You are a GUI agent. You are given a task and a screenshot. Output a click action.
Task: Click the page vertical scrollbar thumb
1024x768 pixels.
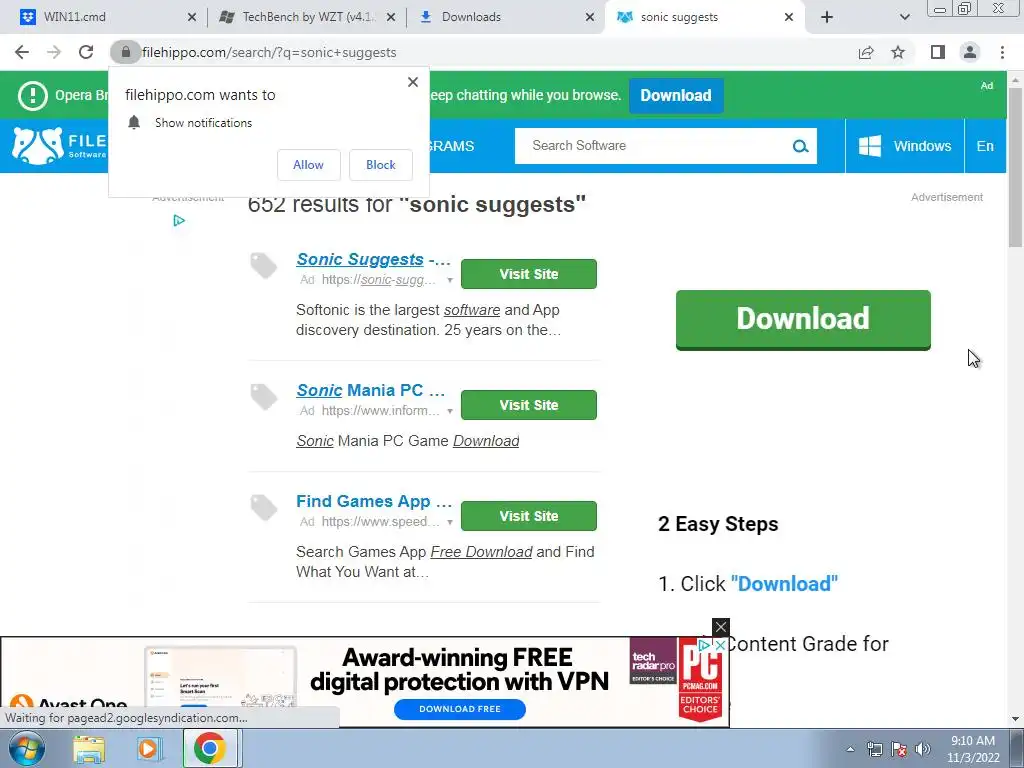[x=1015, y=167]
